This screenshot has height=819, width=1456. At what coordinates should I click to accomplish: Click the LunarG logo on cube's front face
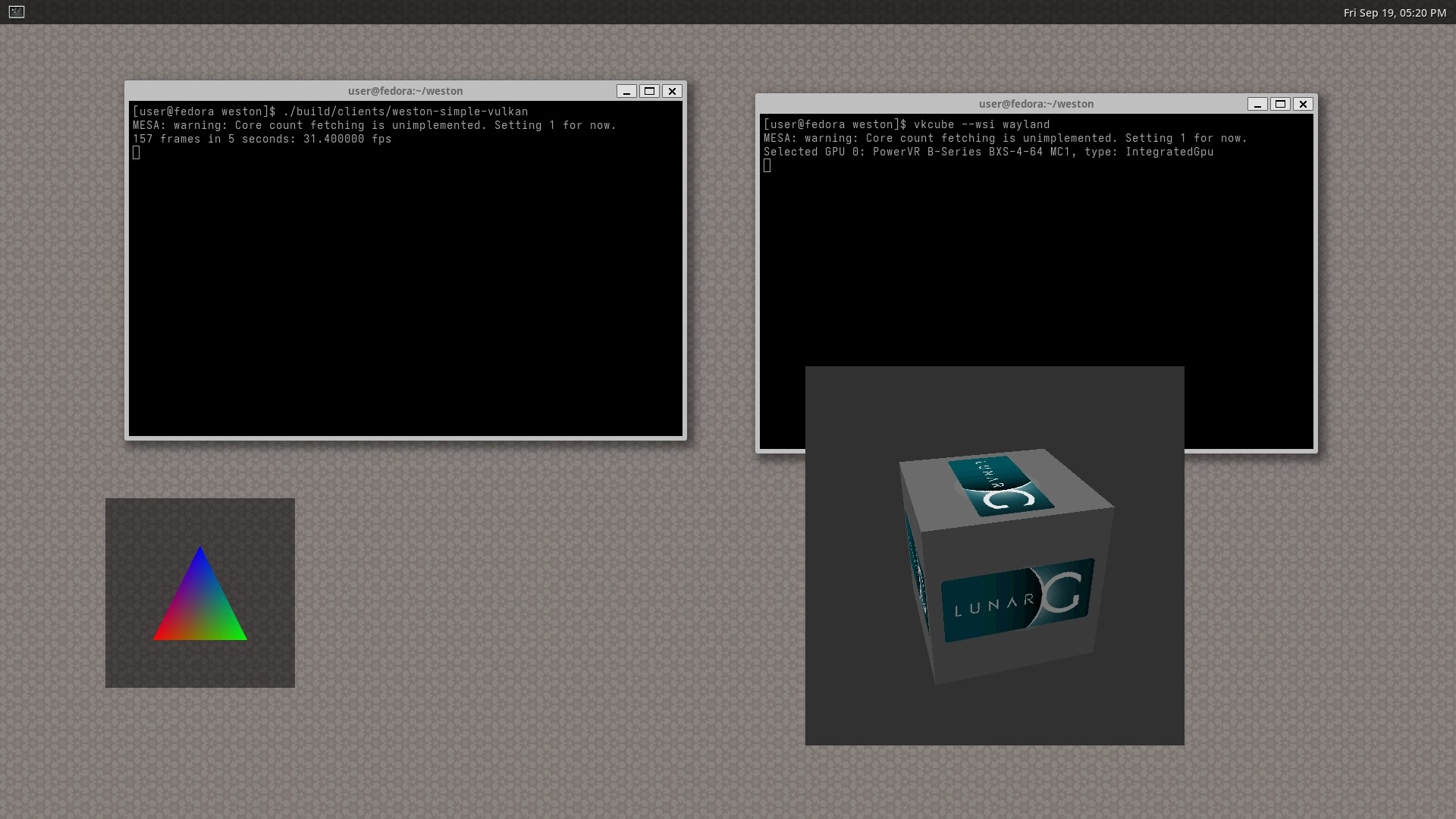click(x=1016, y=601)
